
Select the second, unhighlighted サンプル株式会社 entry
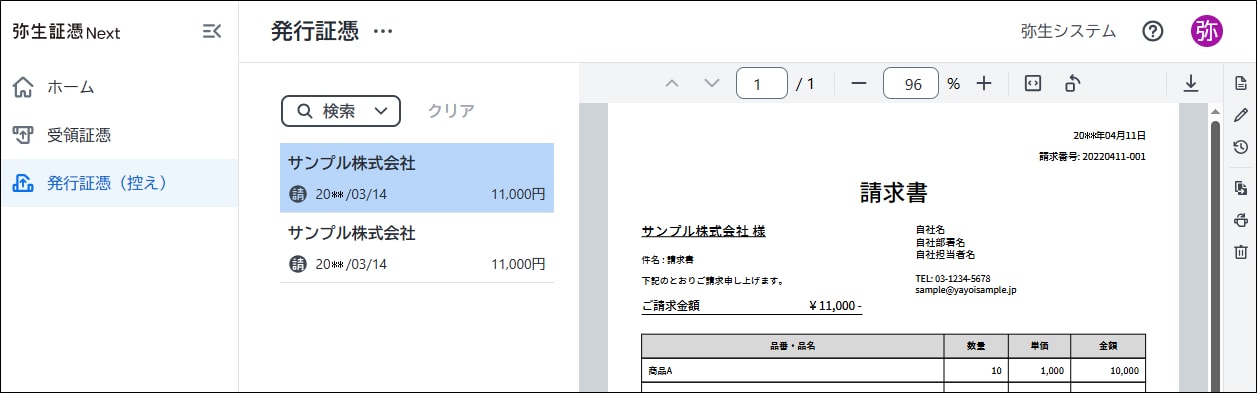(417, 248)
